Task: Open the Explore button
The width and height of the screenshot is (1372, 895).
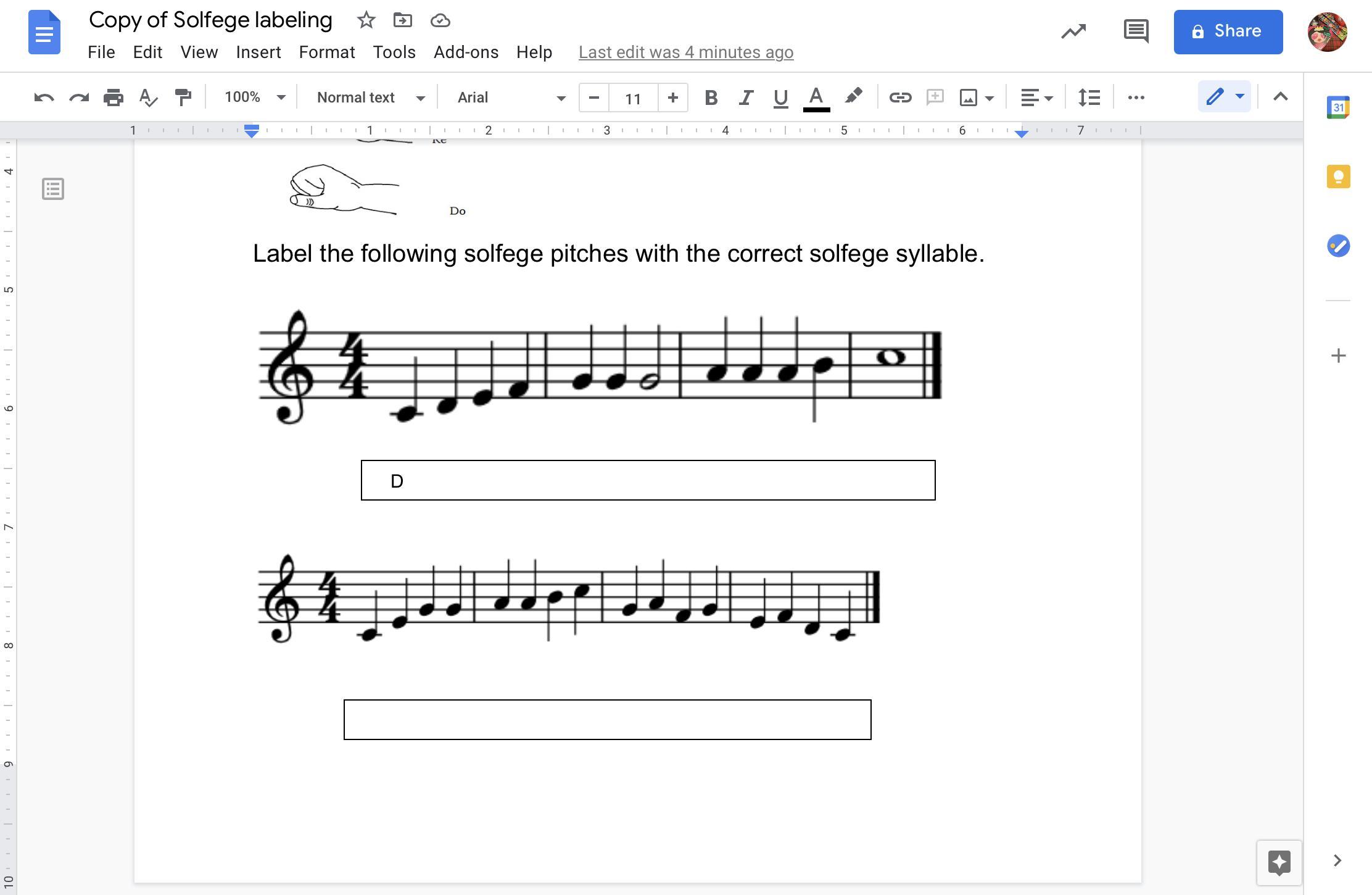Action: pos(1279,862)
